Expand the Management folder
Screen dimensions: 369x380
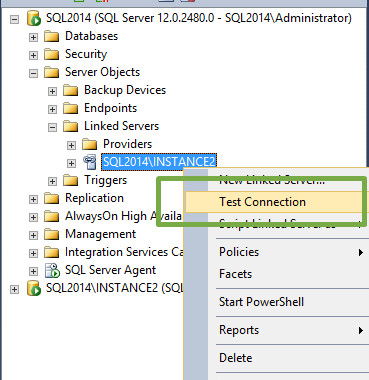pyautogui.click(x=33, y=235)
